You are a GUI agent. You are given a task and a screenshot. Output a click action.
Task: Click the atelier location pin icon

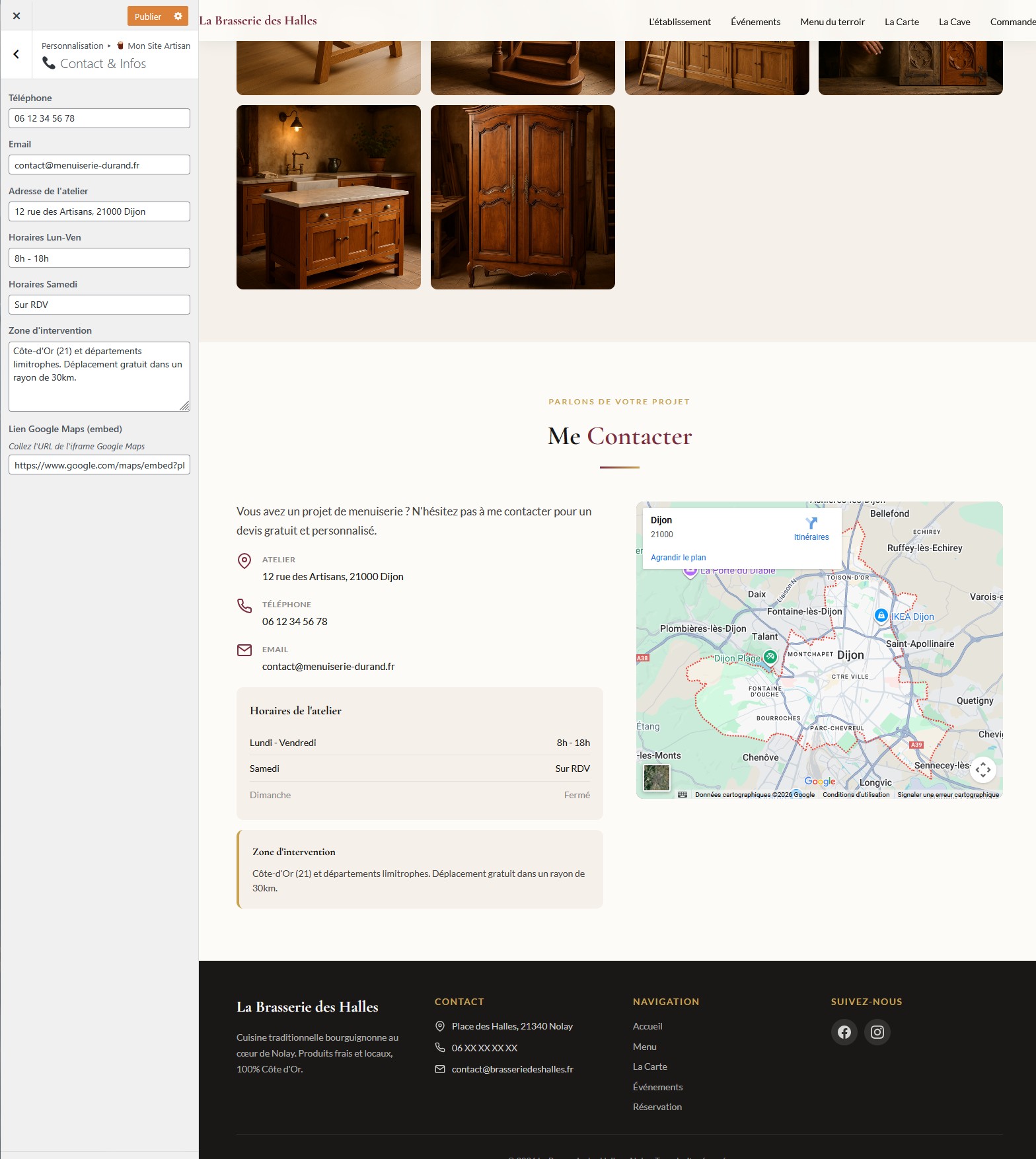click(x=244, y=561)
